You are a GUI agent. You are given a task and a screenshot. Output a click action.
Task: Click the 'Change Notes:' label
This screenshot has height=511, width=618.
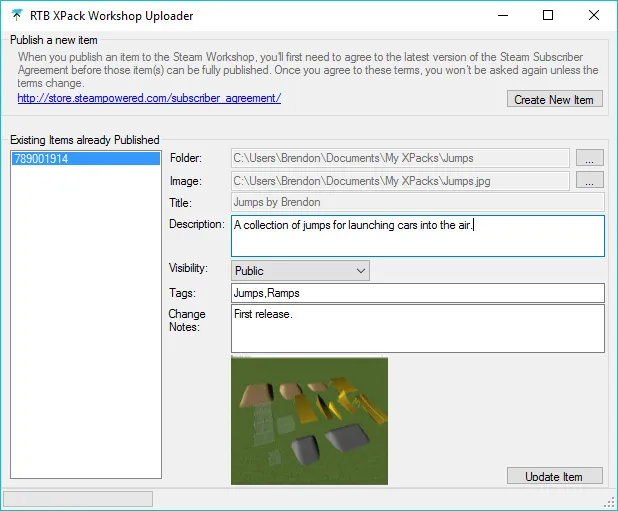pos(187,320)
